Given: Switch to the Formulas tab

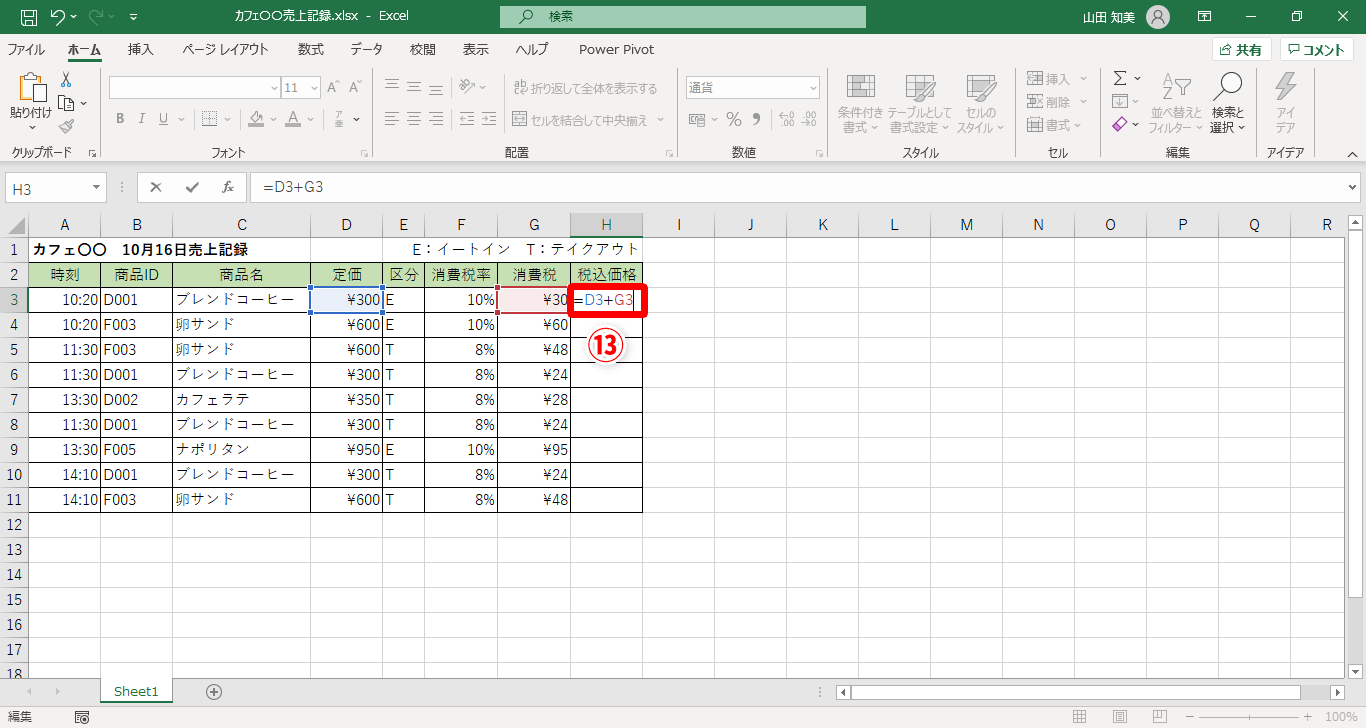Looking at the screenshot, I should pos(311,49).
